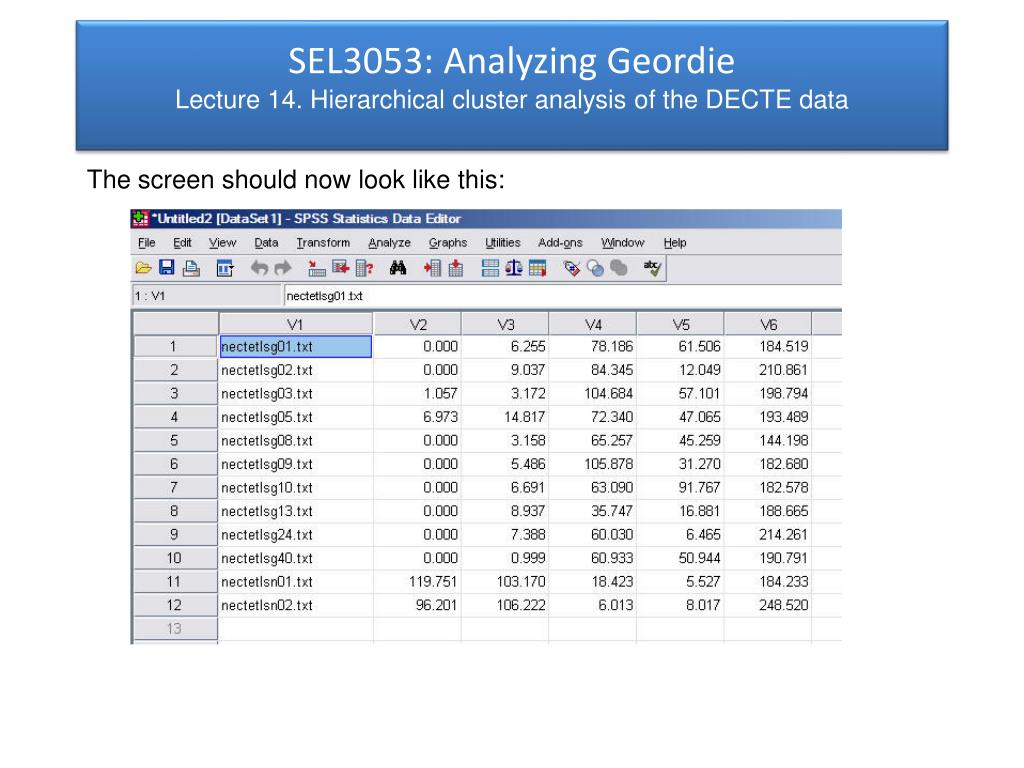Select the V3 column header
Image resolution: width=1024 pixels, height=768 pixels.
pos(505,325)
